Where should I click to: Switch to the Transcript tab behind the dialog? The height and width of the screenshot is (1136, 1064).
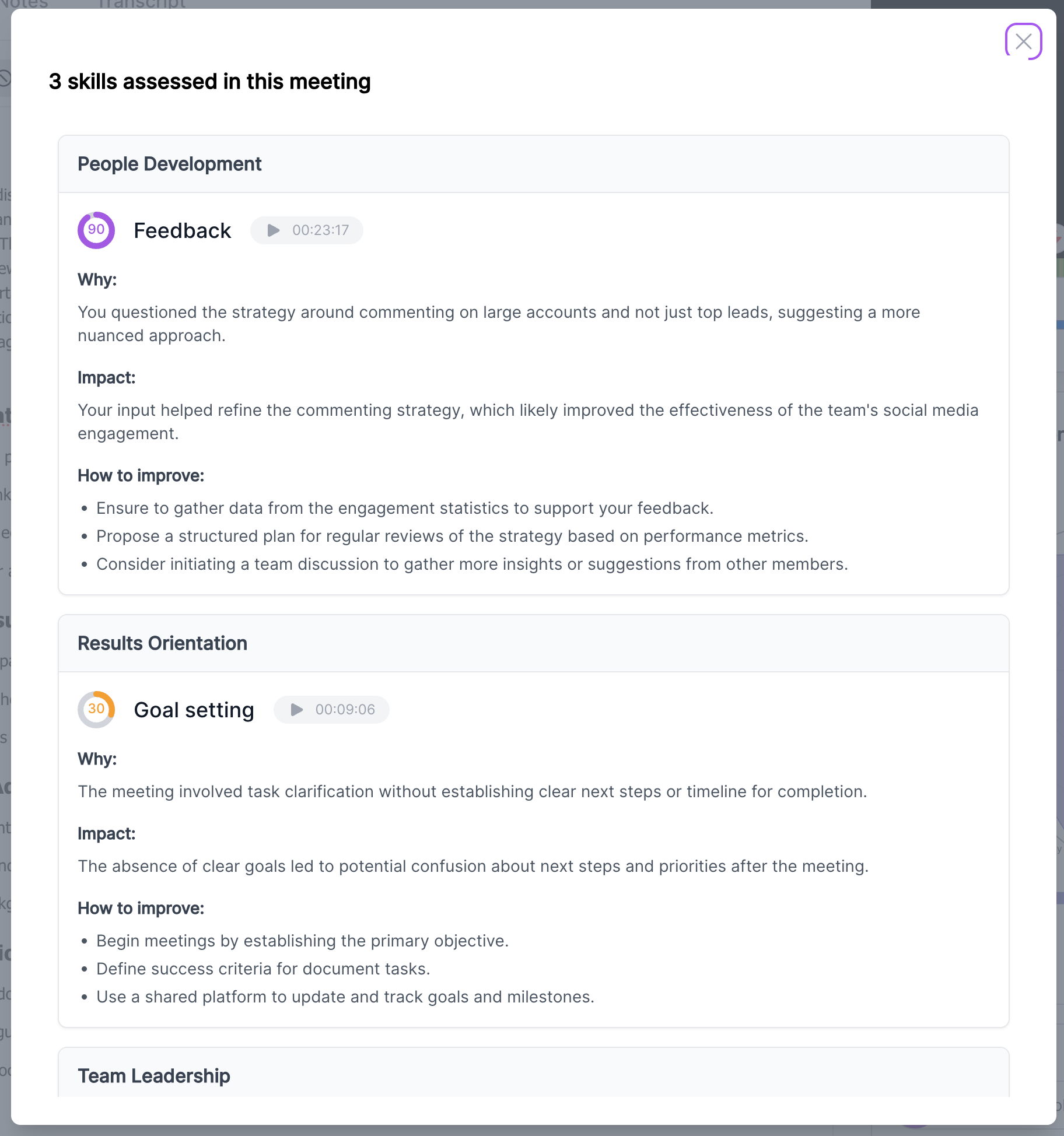[x=142, y=4]
